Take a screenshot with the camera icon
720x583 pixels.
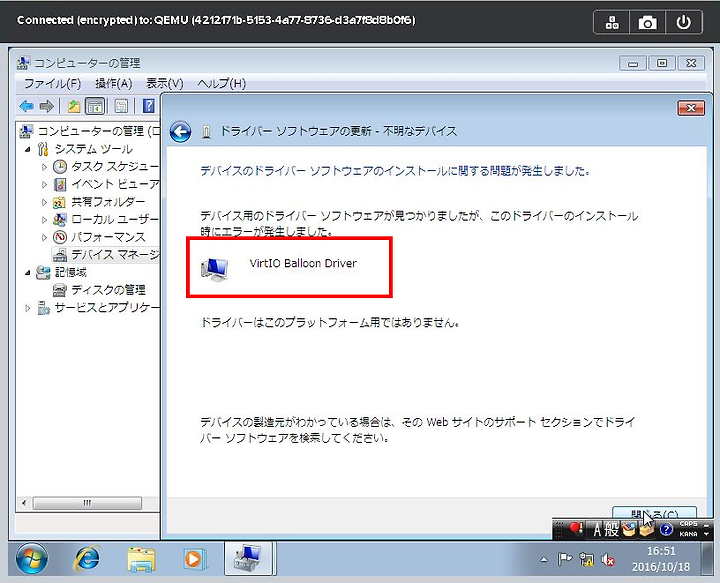(647, 22)
